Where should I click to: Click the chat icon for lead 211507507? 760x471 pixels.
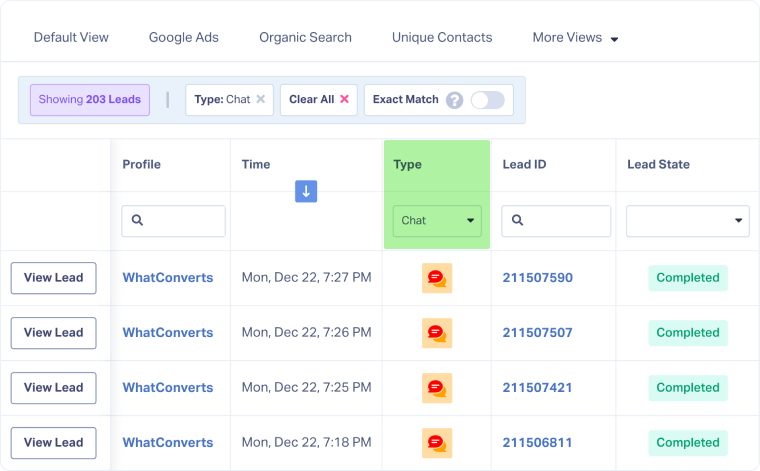tap(437, 333)
